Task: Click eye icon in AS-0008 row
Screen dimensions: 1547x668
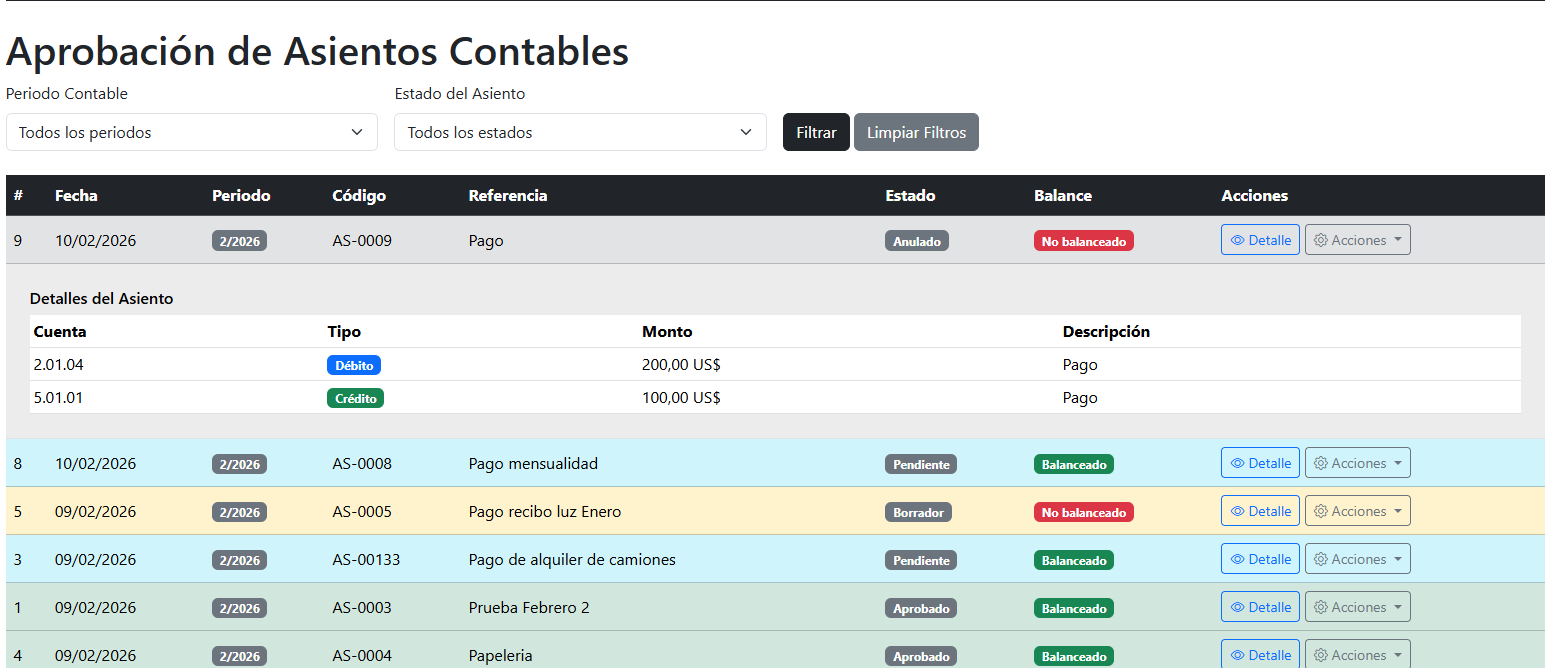Action: (1238, 463)
